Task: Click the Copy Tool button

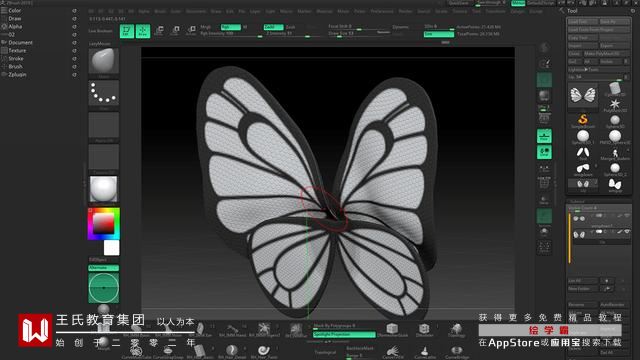Action: pos(583,38)
